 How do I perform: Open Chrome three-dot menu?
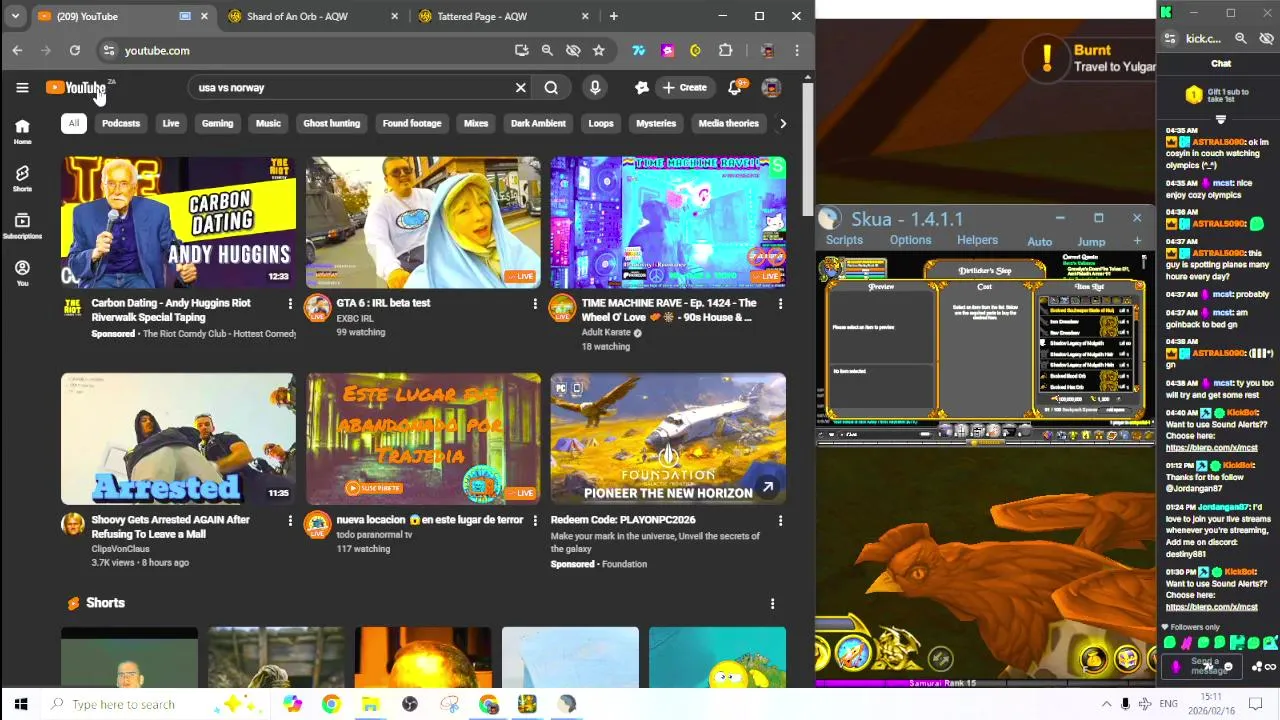[797, 50]
